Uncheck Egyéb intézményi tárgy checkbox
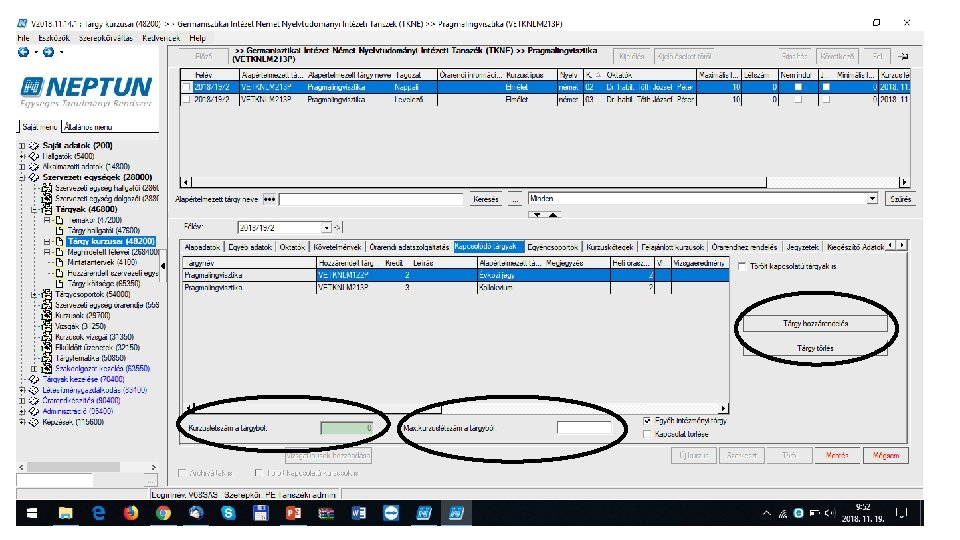960x540 pixels. pyautogui.click(x=647, y=421)
